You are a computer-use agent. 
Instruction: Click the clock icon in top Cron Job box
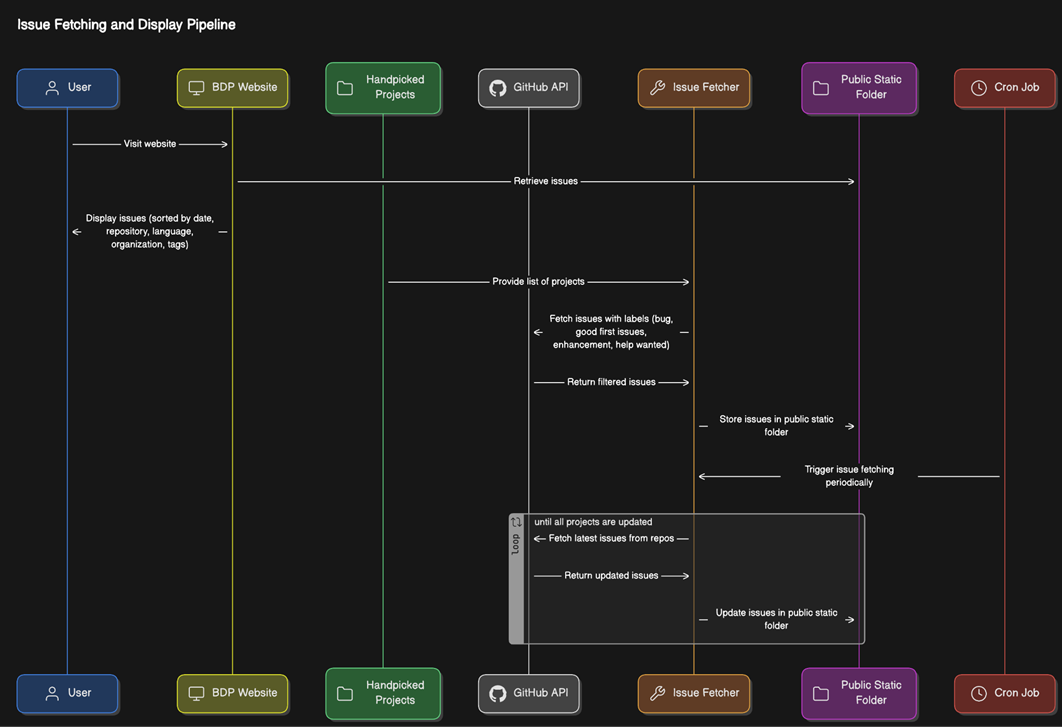pyautogui.click(x=978, y=88)
